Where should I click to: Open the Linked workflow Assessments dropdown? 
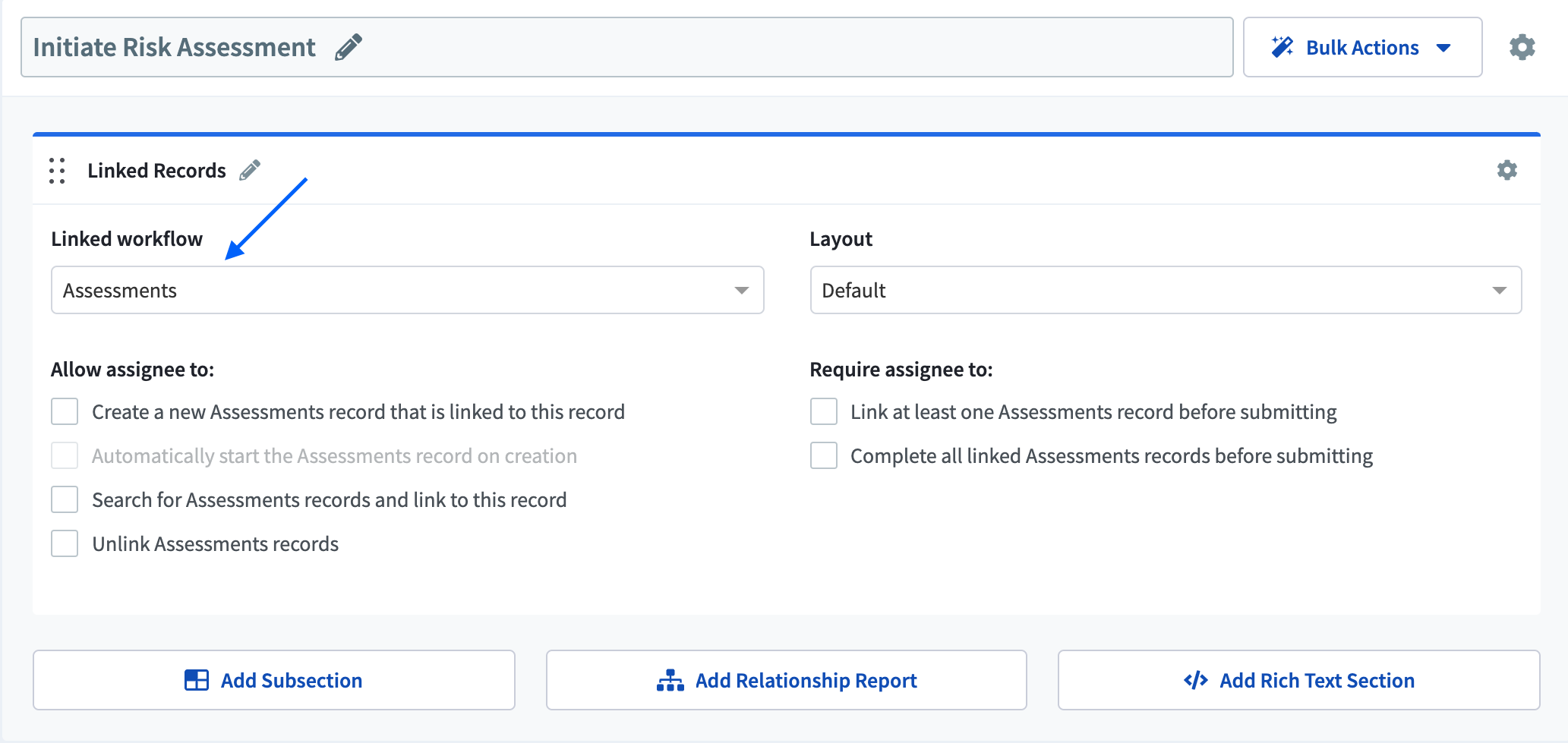point(407,290)
